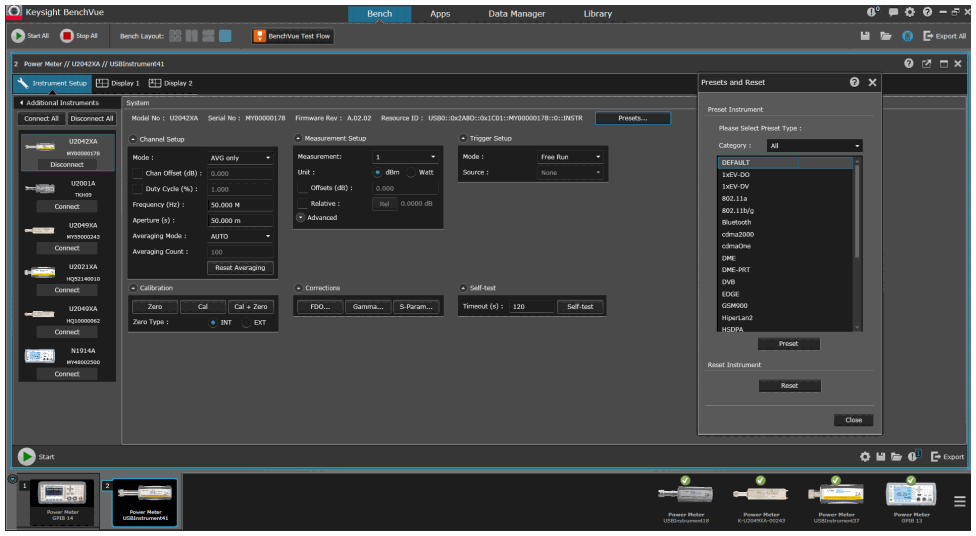The width and height of the screenshot is (976, 536).
Task: Click the help icon in Presets and Reset
Action: pyautogui.click(x=855, y=82)
